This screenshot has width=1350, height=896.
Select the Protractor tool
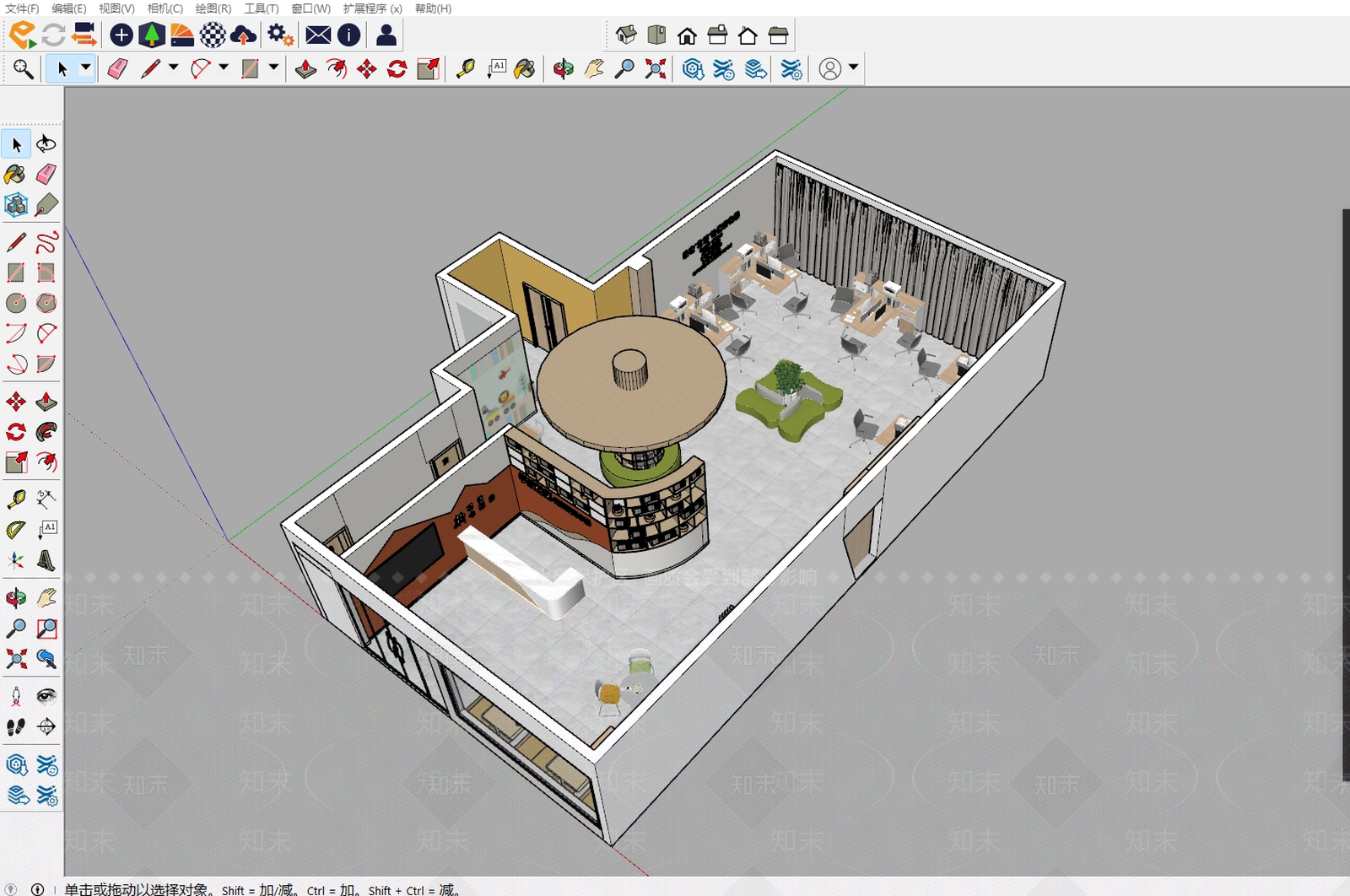pyautogui.click(x=15, y=530)
